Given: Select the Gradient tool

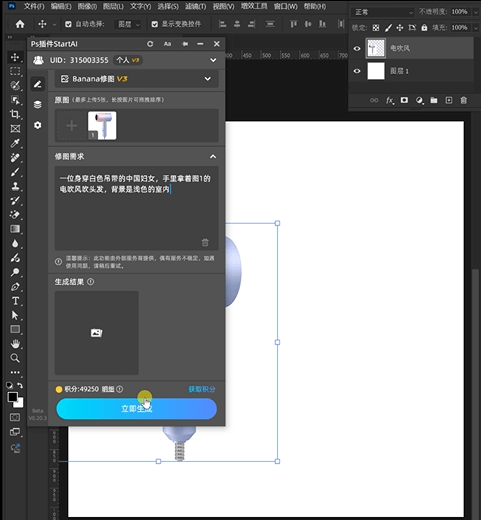Looking at the screenshot, I should (15, 229).
